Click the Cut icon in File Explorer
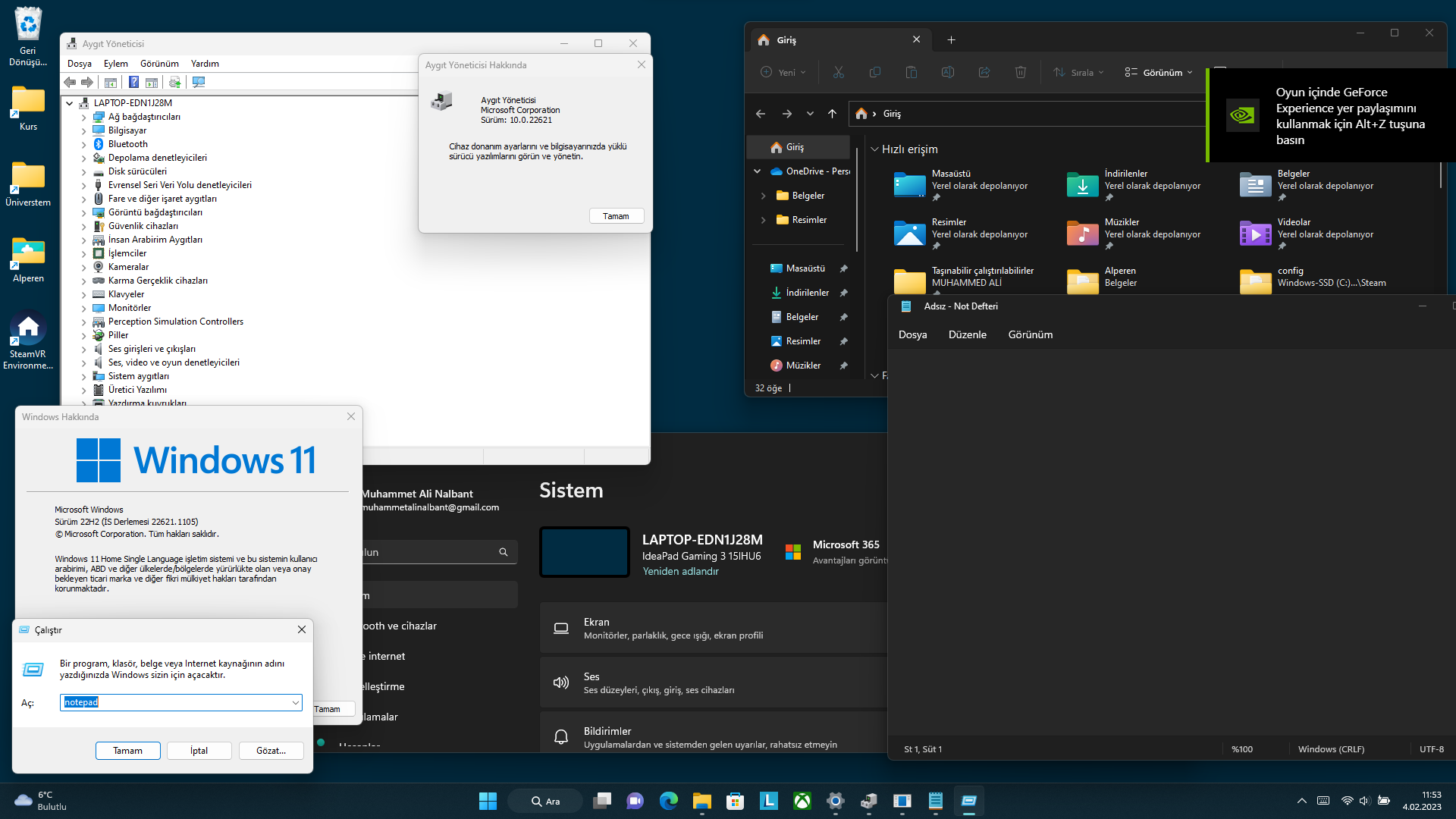This screenshot has width=1456, height=819. tap(838, 72)
